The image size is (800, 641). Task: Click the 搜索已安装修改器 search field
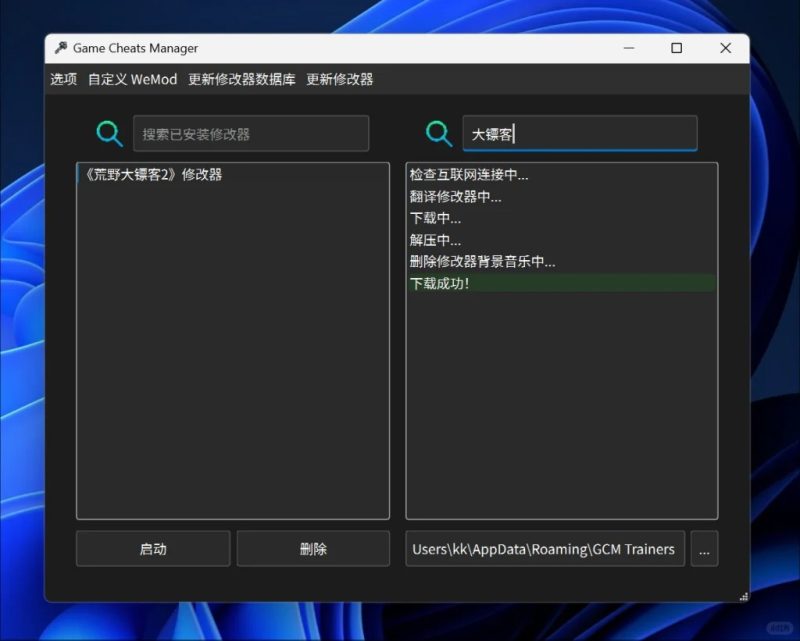(x=250, y=132)
